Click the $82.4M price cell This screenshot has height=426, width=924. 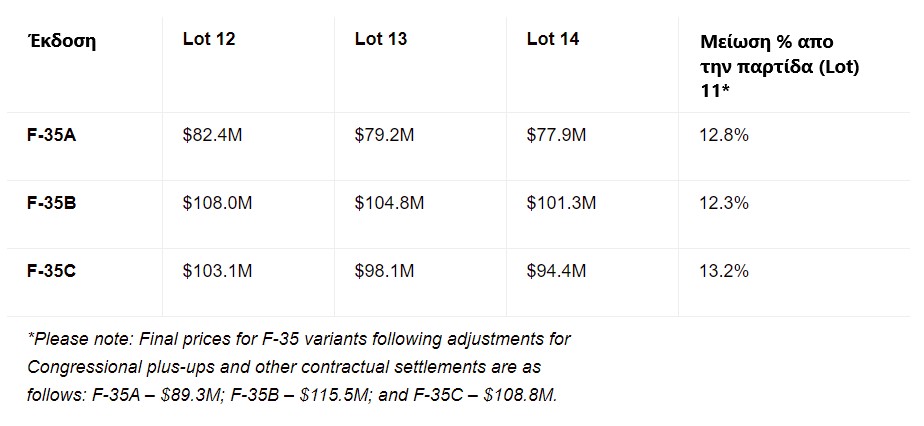click(x=212, y=135)
